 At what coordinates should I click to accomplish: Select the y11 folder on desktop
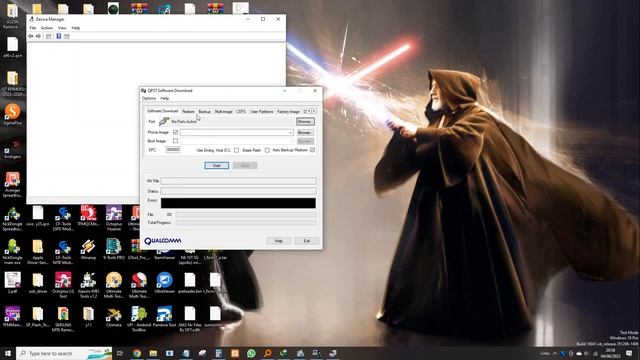(88, 317)
